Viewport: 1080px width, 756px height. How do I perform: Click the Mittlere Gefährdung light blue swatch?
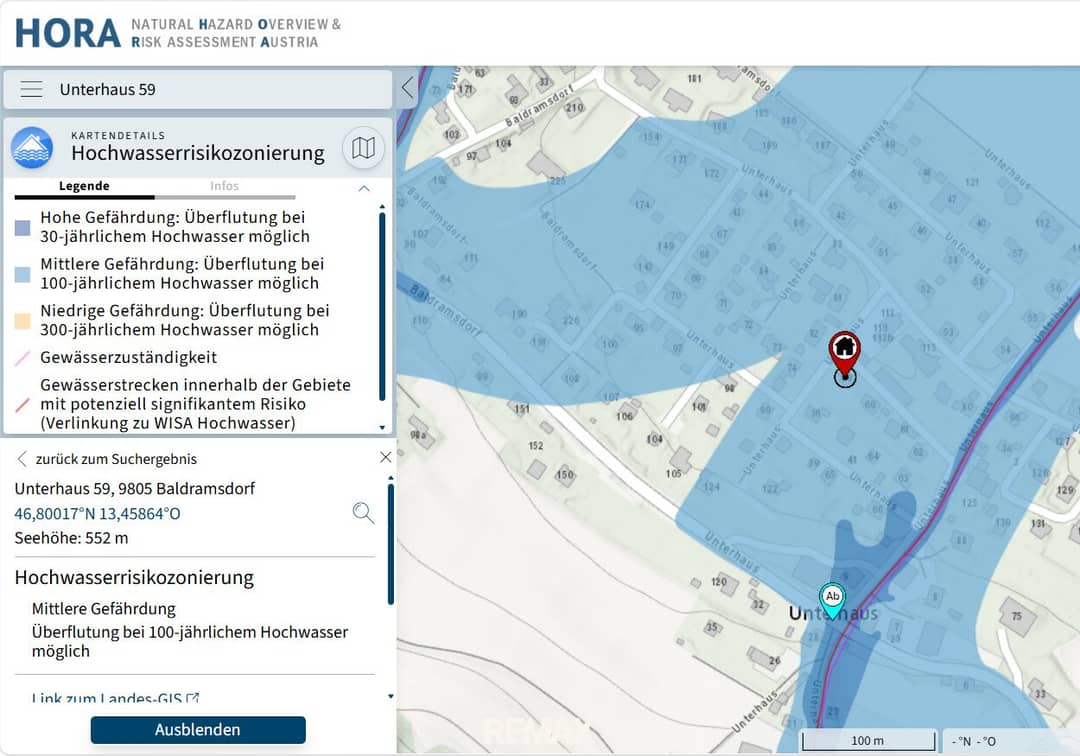pyautogui.click(x=23, y=275)
